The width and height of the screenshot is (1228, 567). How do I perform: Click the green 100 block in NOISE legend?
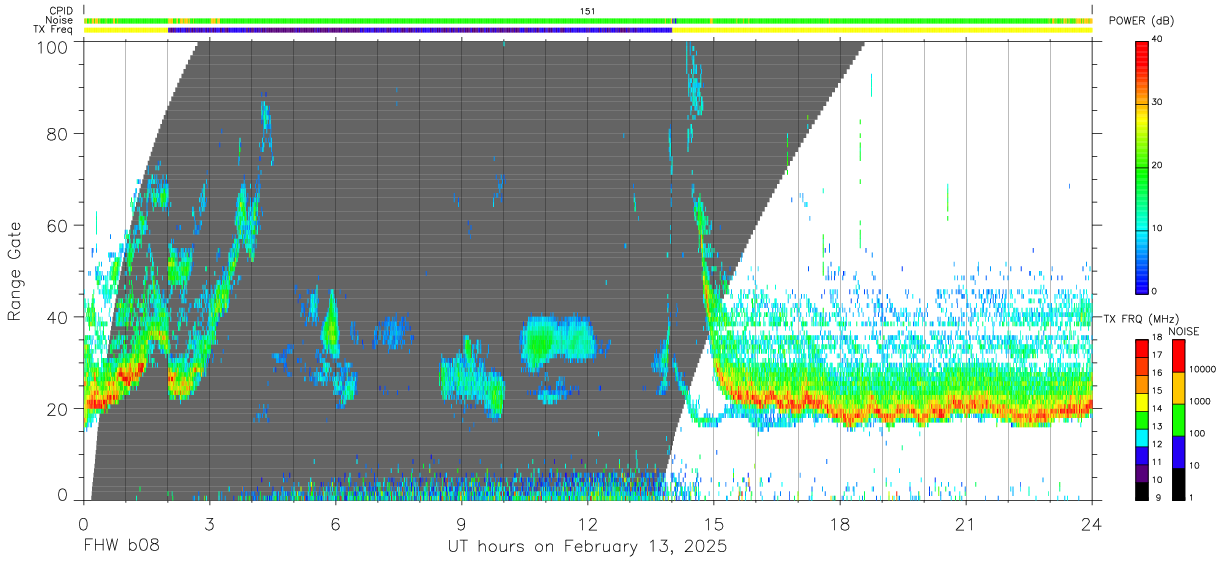[1177, 419]
